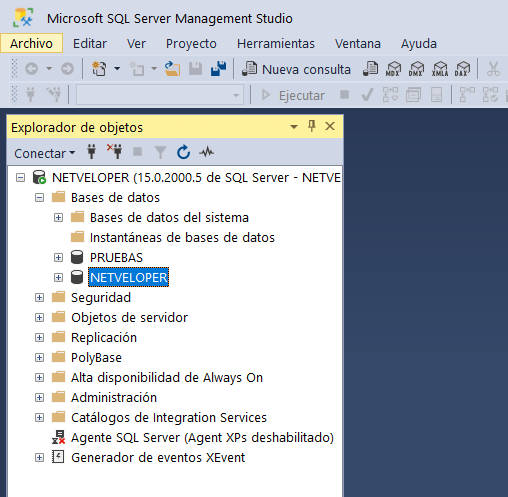Select the Bases de datos label

tap(115, 198)
